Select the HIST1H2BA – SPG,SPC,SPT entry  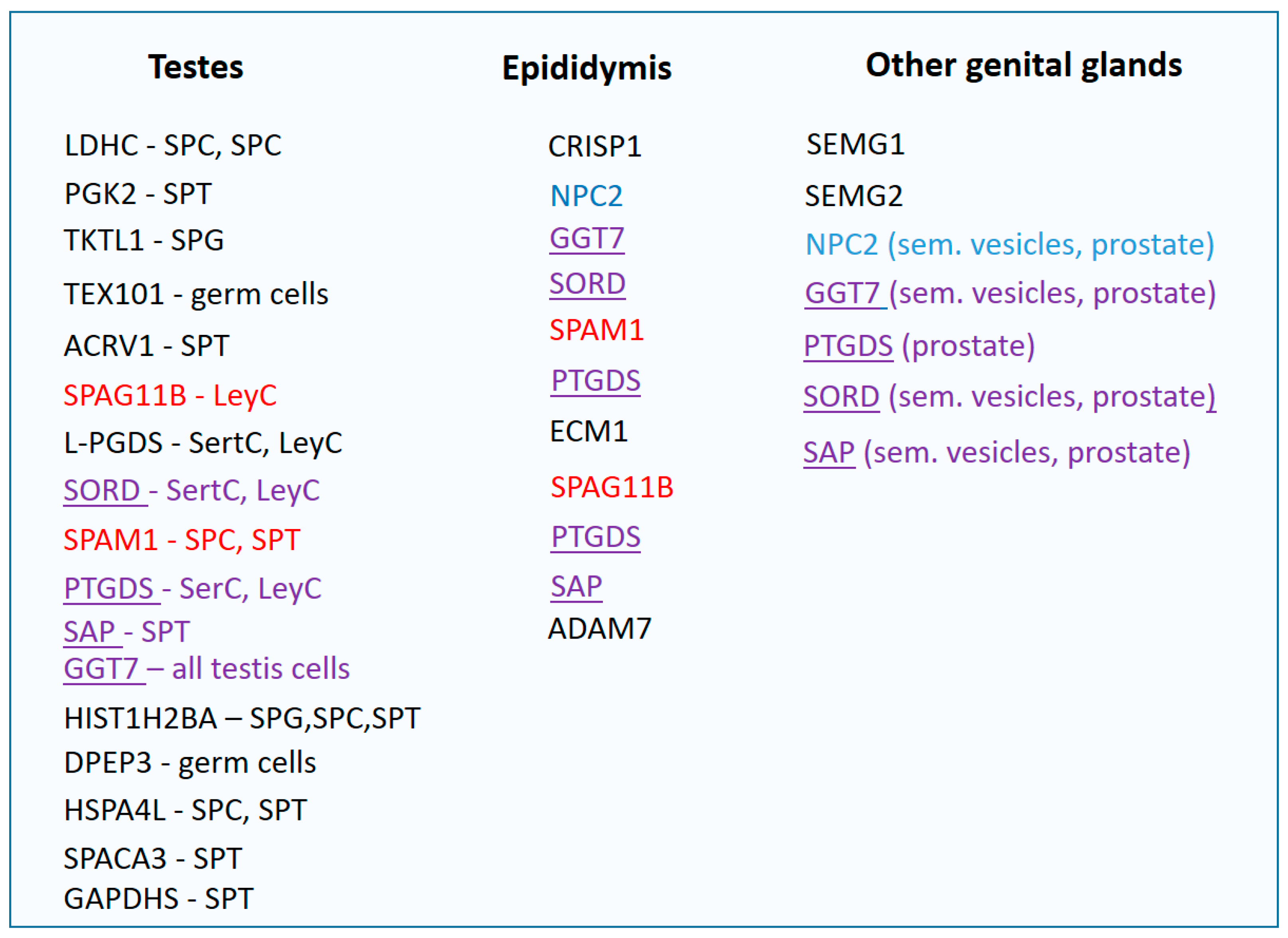(x=242, y=718)
